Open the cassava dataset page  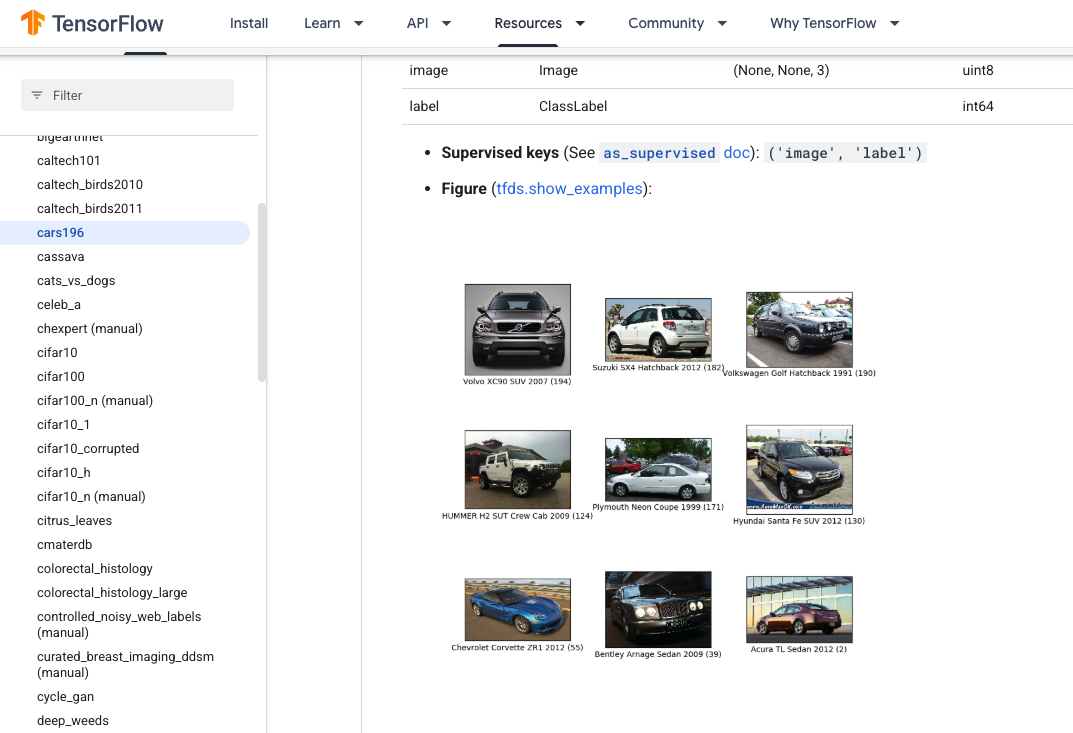(x=60, y=257)
